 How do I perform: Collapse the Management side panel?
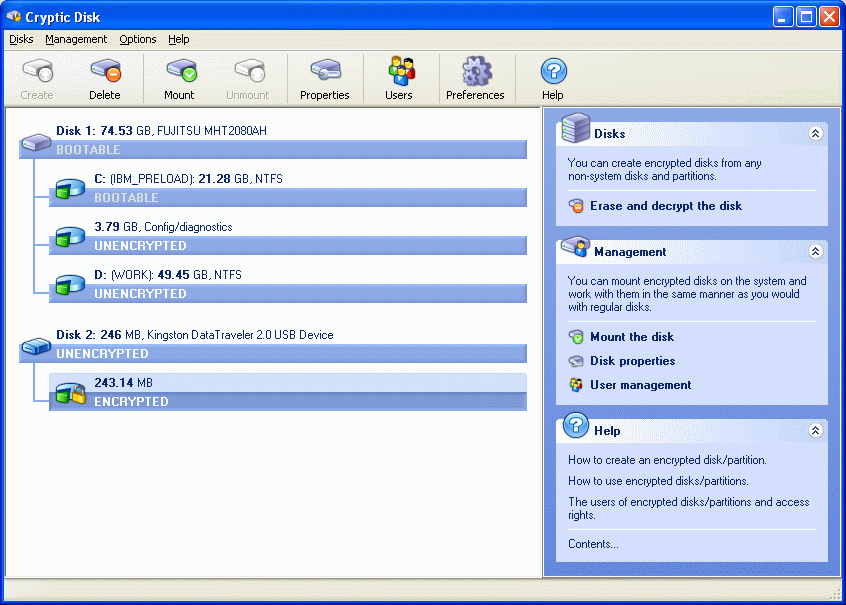point(815,252)
